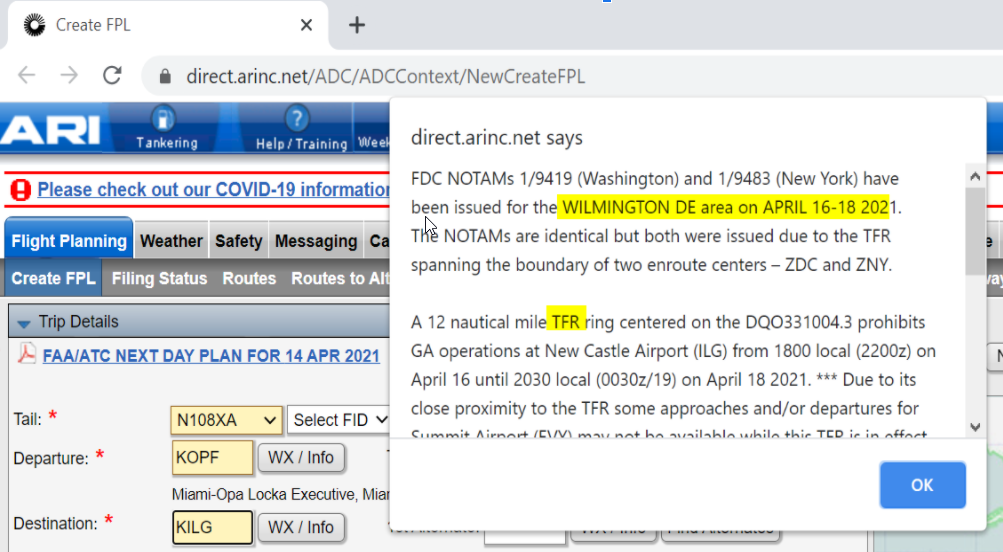The height and width of the screenshot is (552, 1003).
Task: Go forward in browser history
Action: (69, 75)
